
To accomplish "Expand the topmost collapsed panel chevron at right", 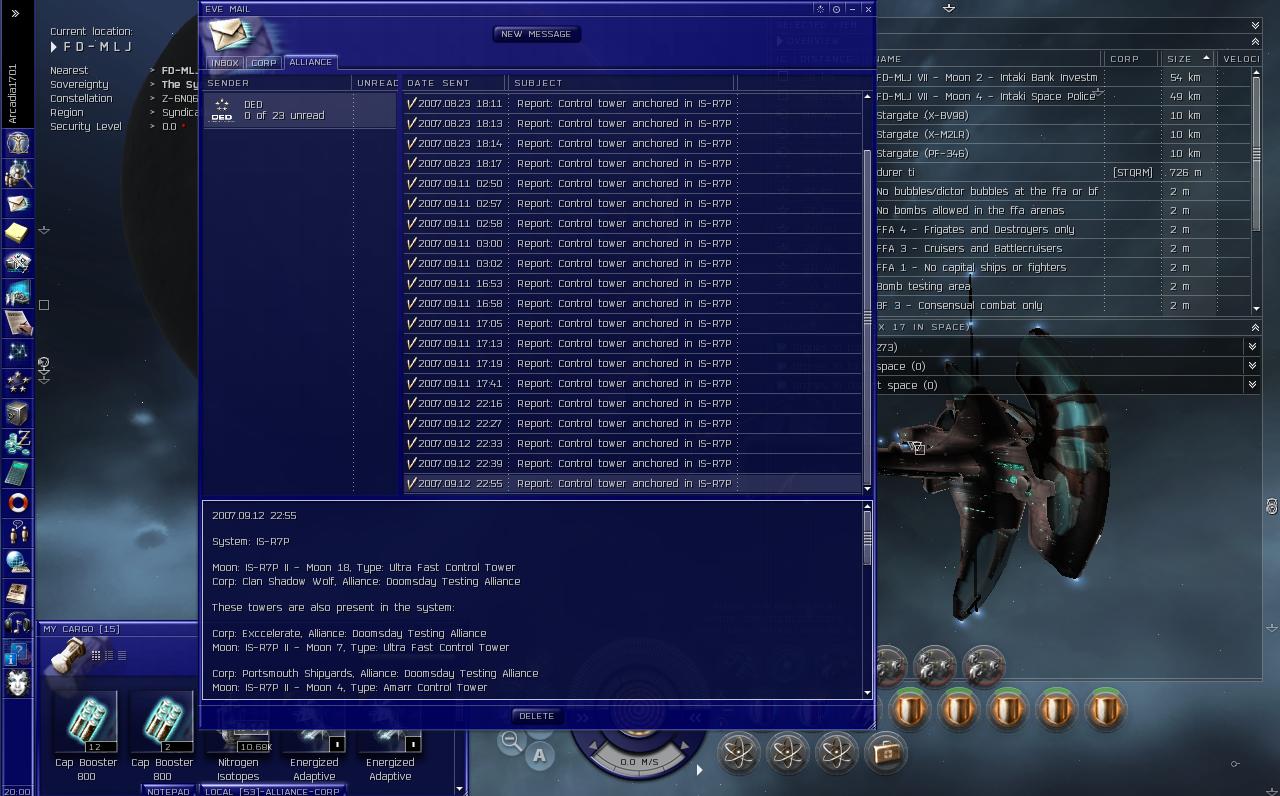I will [x=1255, y=25].
